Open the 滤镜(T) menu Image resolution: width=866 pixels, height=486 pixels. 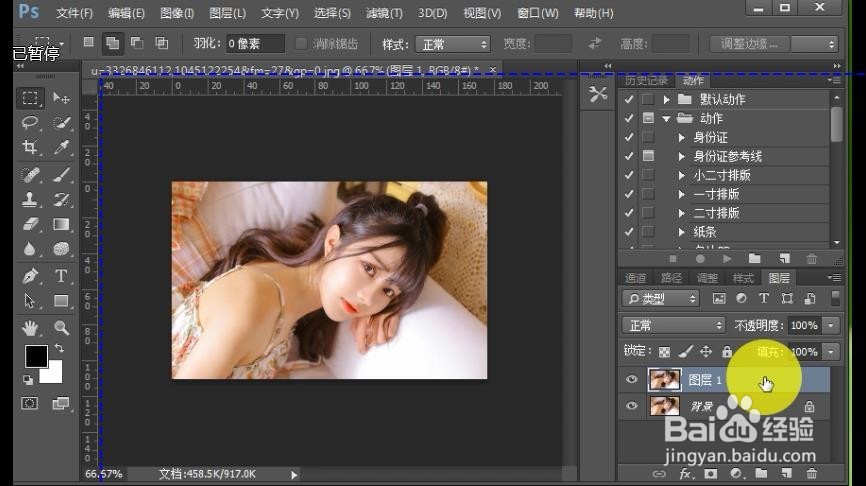[x=384, y=13]
